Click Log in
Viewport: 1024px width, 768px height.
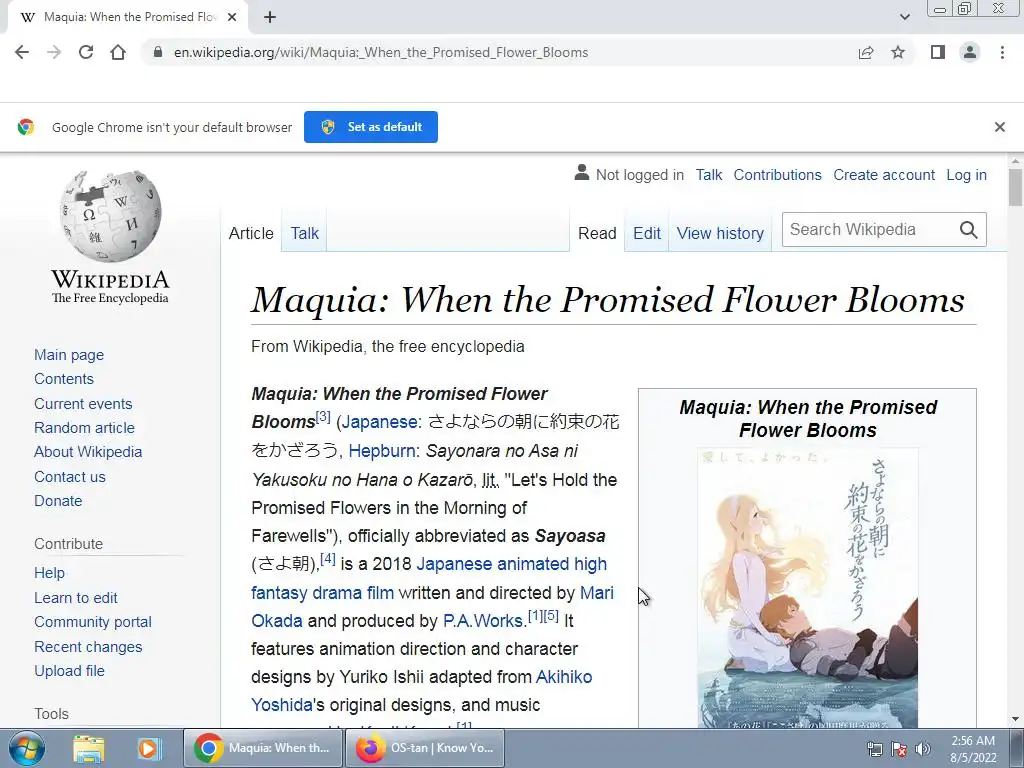[966, 175]
